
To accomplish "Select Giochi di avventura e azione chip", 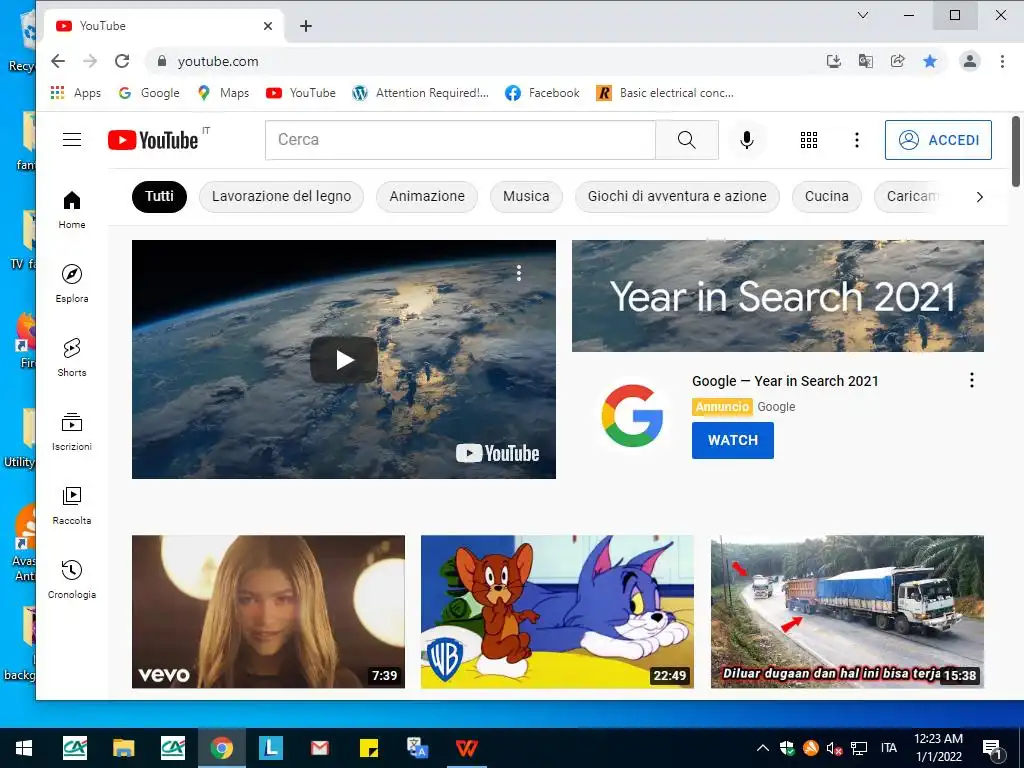I will click(677, 197).
